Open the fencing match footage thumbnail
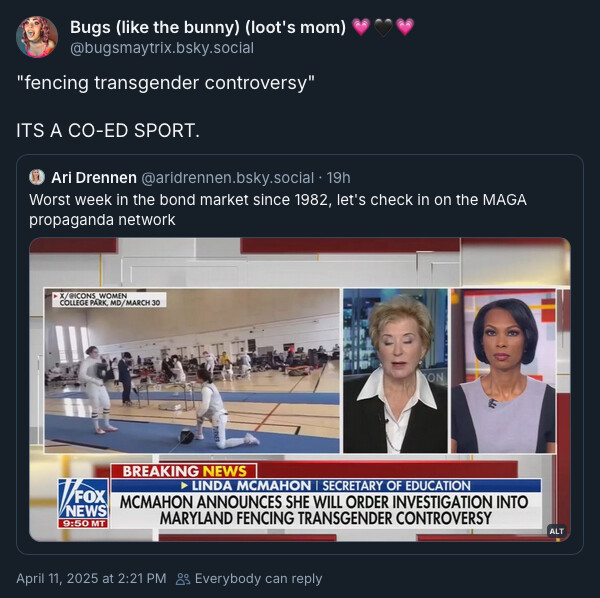Image resolution: width=600 pixels, height=598 pixels. click(192, 371)
